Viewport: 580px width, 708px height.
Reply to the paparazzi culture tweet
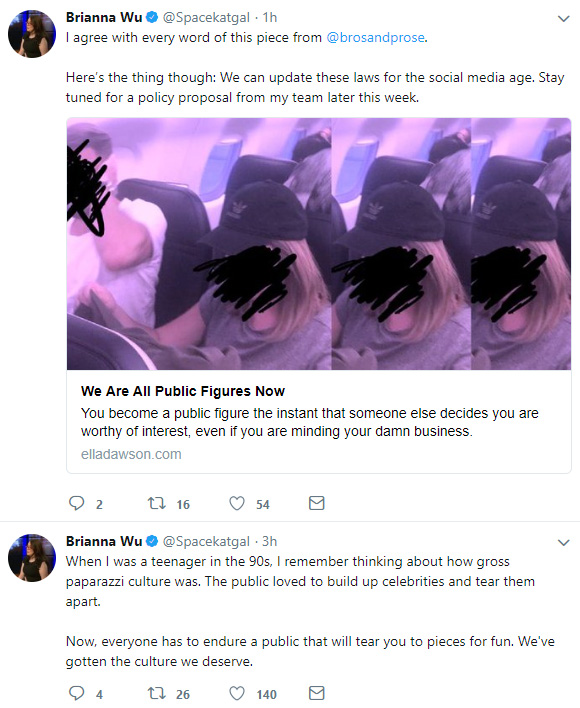76,693
